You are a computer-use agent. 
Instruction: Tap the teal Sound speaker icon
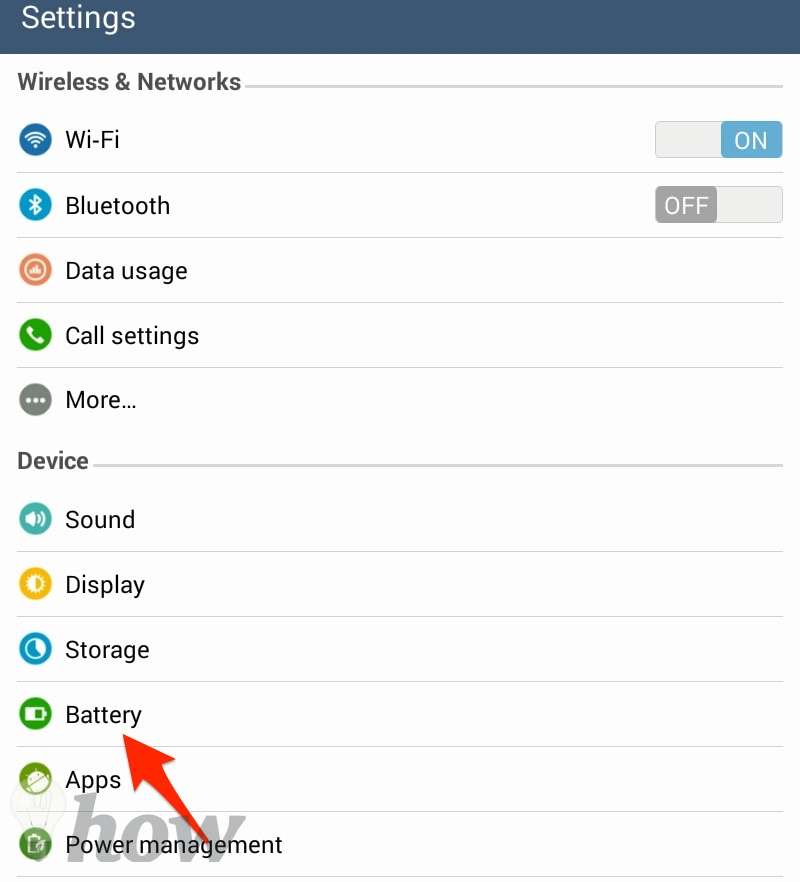pyautogui.click(x=35, y=519)
